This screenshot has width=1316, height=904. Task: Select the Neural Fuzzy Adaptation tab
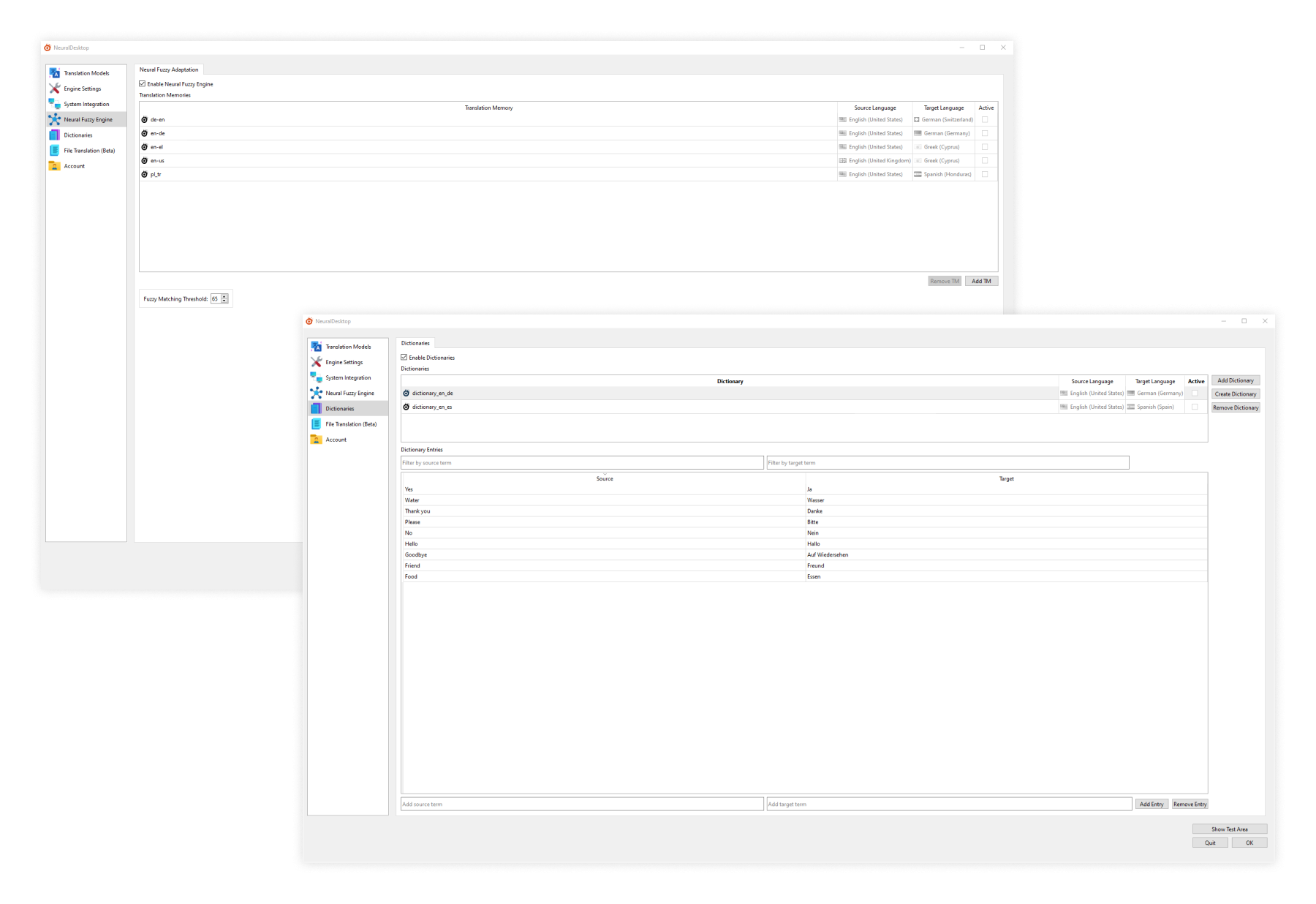point(169,69)
